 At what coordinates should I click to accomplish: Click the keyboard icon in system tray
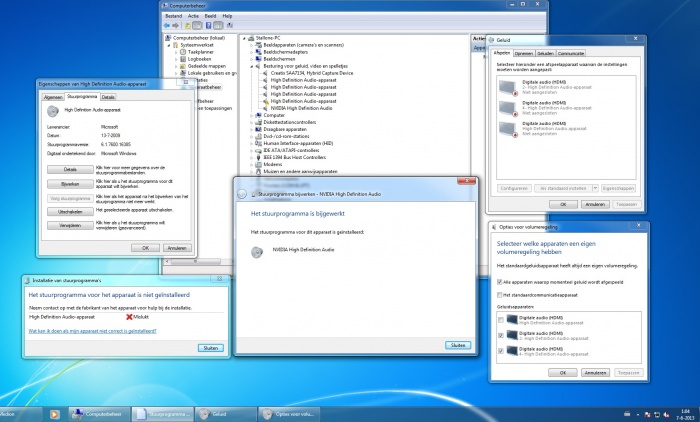tap(627, 414)
